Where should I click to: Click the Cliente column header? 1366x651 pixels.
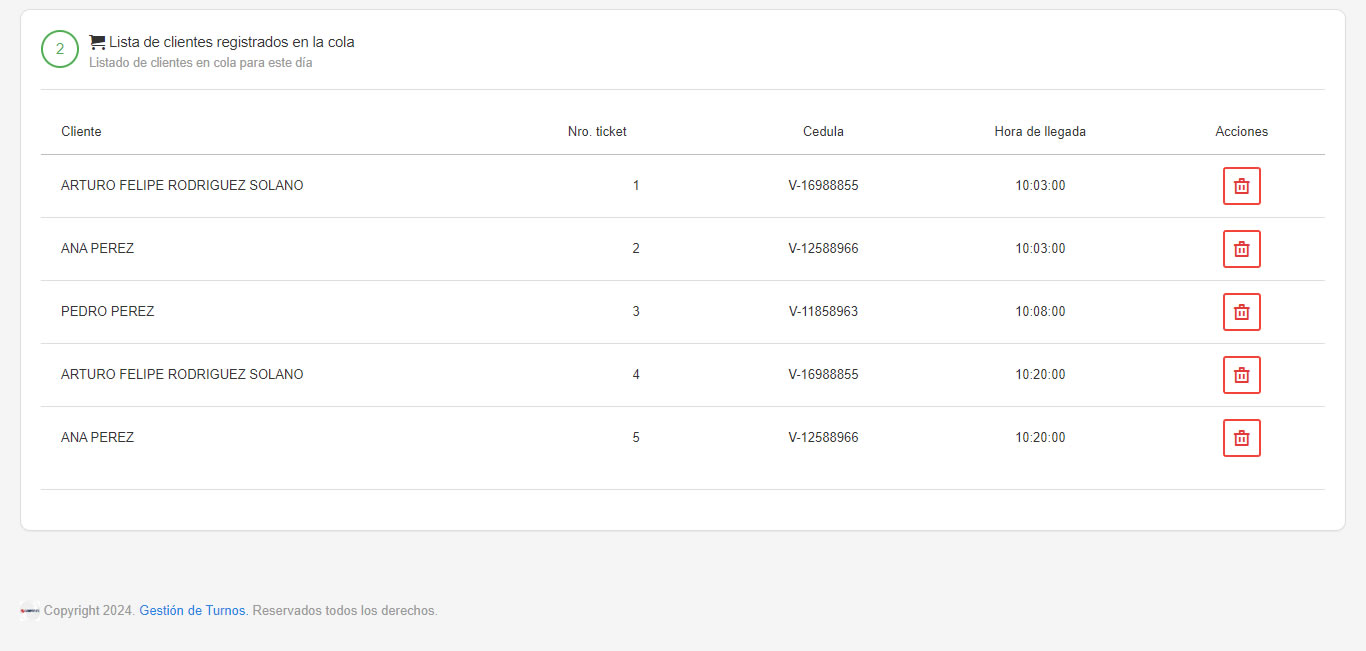81,132
